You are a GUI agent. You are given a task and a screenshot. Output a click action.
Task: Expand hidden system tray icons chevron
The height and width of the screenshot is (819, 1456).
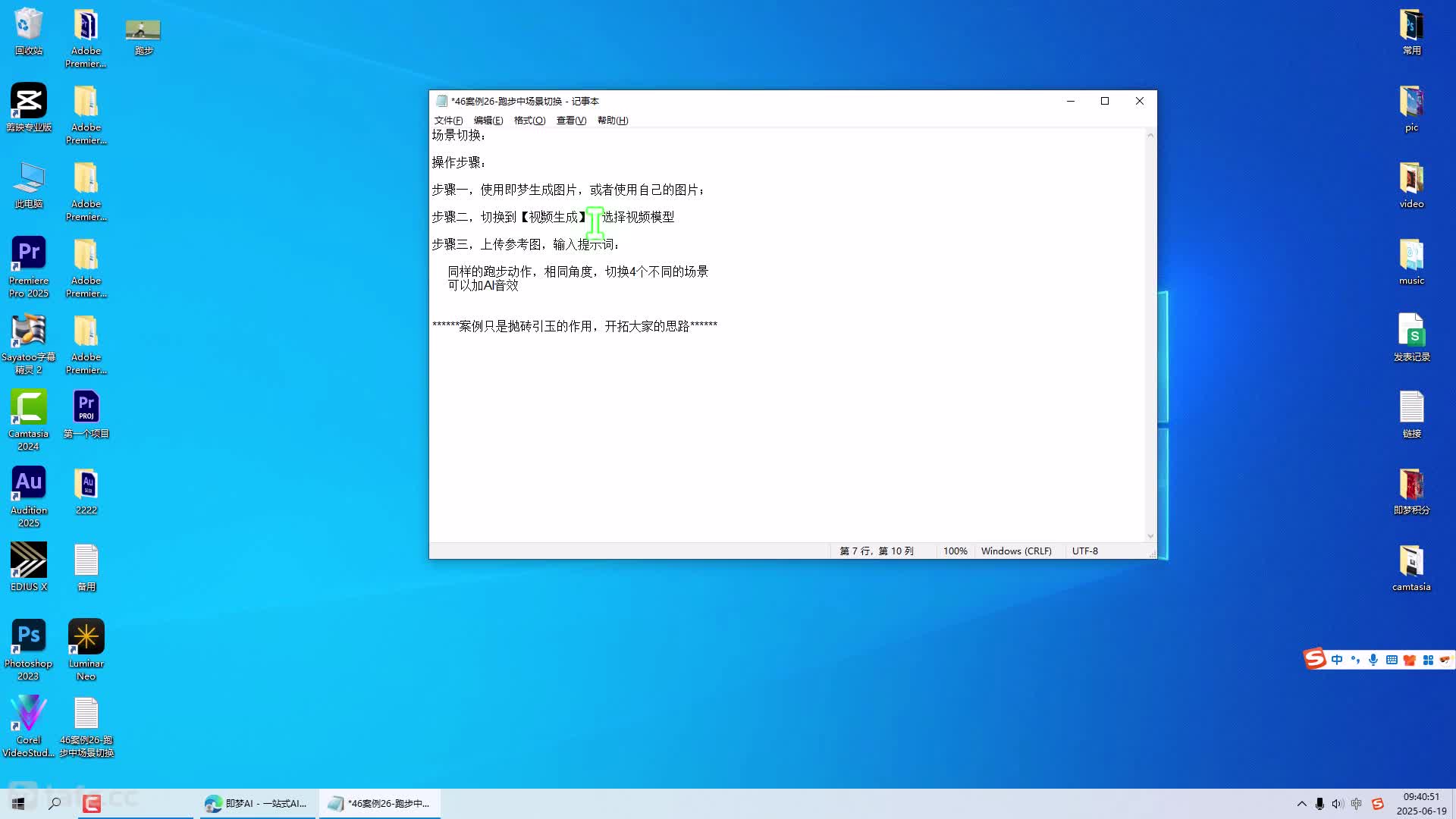(1301, 804)
